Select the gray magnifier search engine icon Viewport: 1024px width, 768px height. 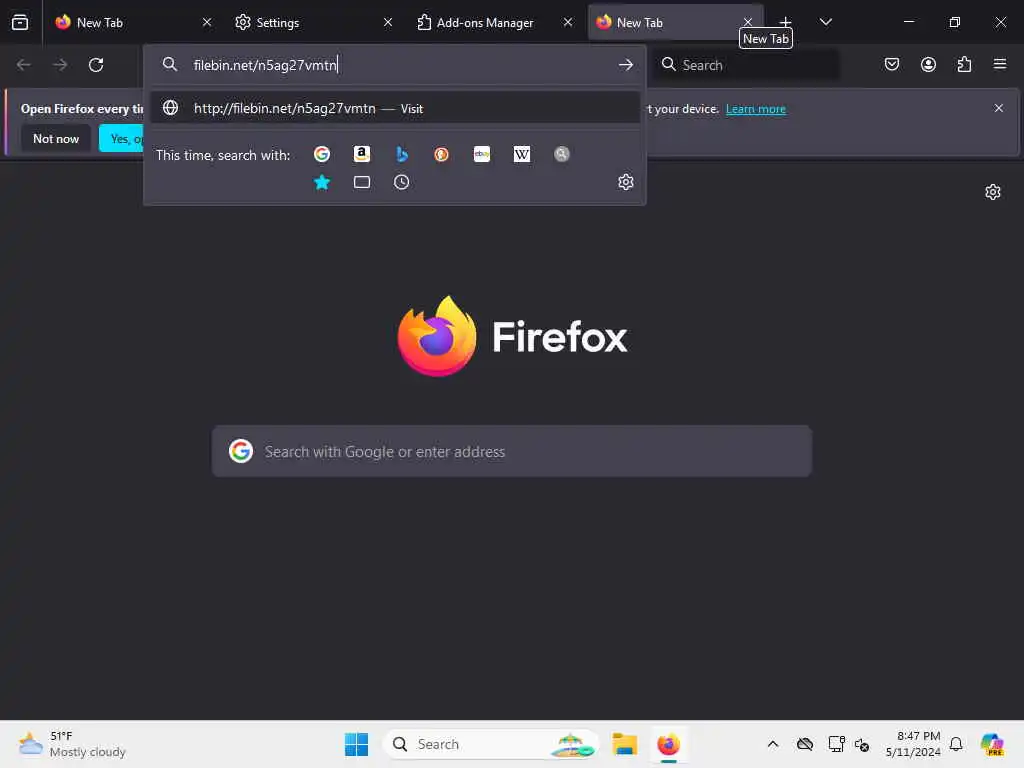tap(562, 154)
